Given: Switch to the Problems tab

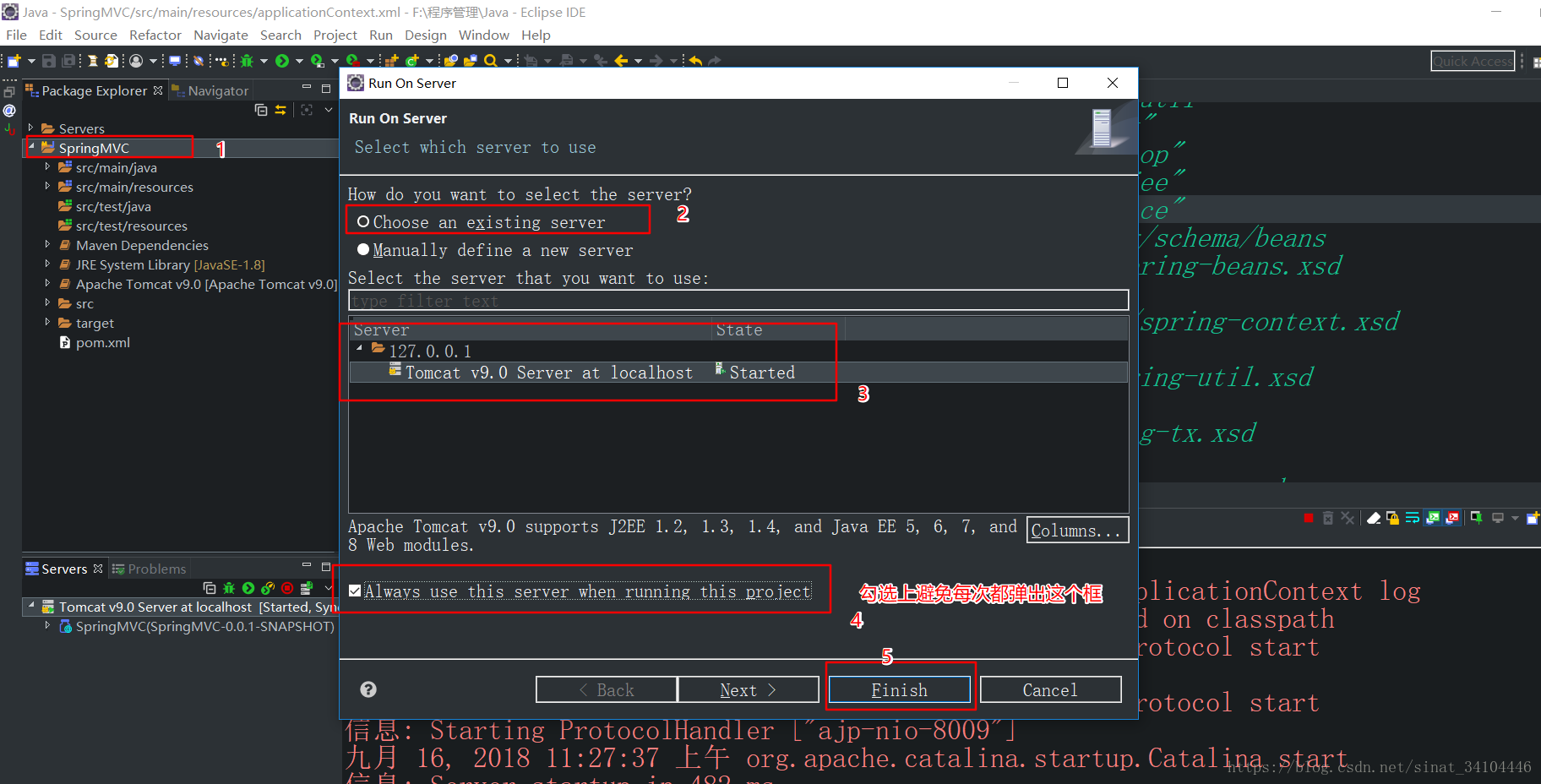Looking at the screenshot, I should pyautogui.click(x=150, y=569).
